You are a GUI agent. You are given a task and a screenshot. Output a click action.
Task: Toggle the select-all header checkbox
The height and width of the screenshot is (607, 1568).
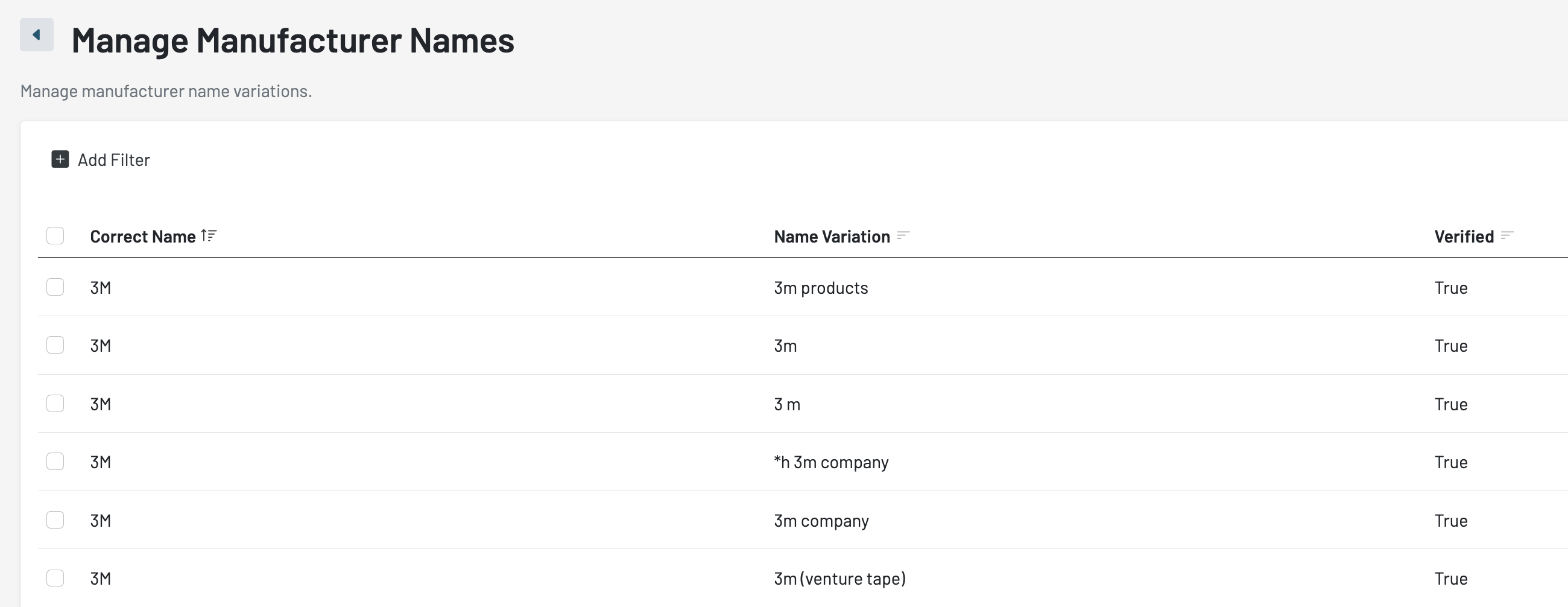pyautogui.click(x=55, y=235)
